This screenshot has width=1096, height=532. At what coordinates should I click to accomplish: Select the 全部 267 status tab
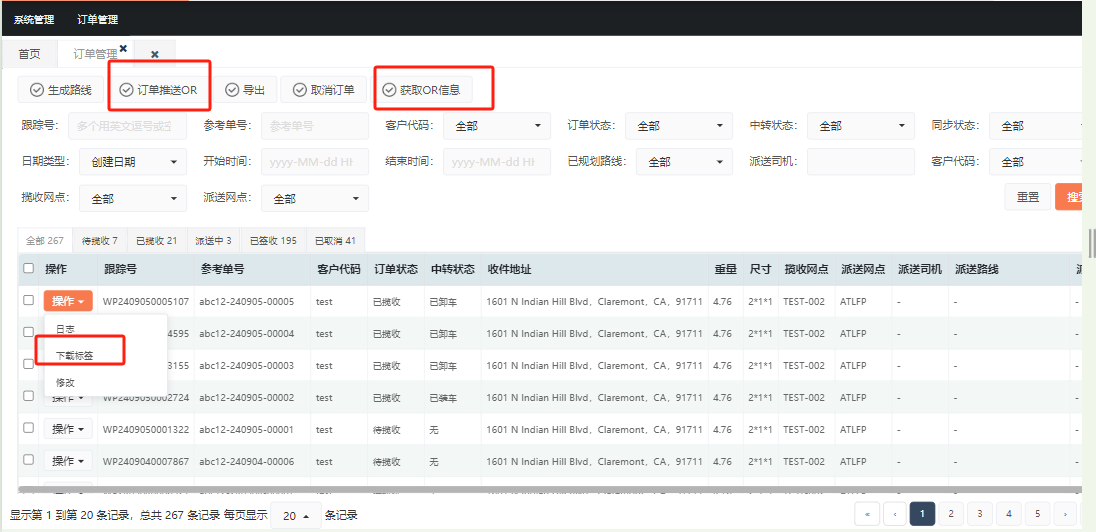(x=45, y=240)
